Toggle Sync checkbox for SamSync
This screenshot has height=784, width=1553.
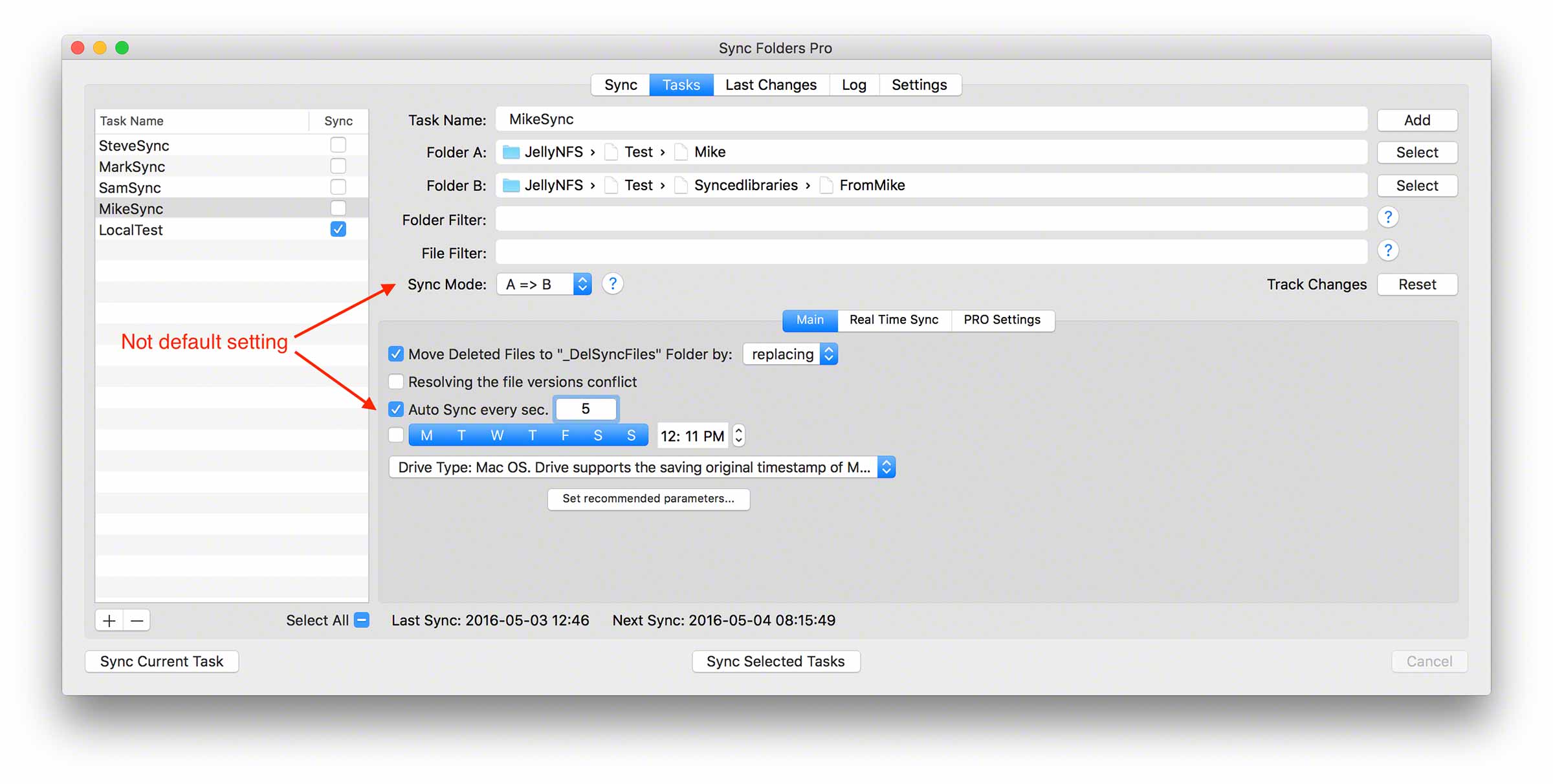pos(338,187)
